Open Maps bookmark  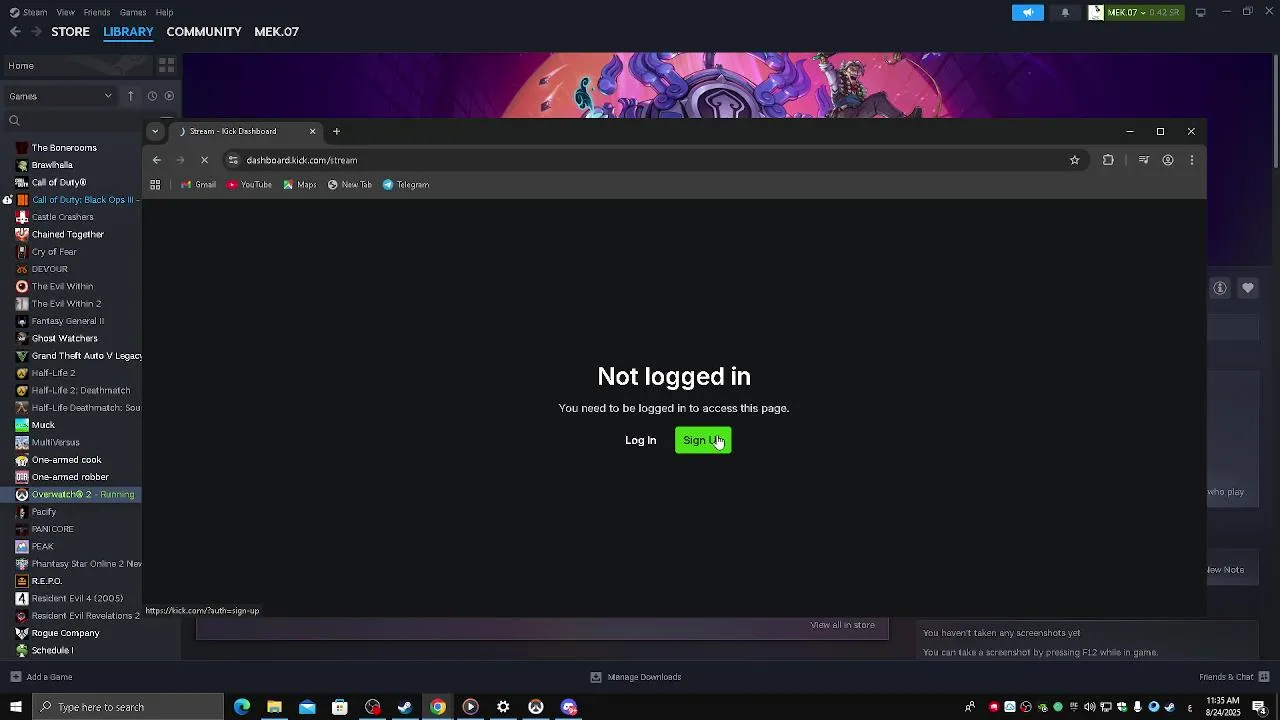click(300, 185)
